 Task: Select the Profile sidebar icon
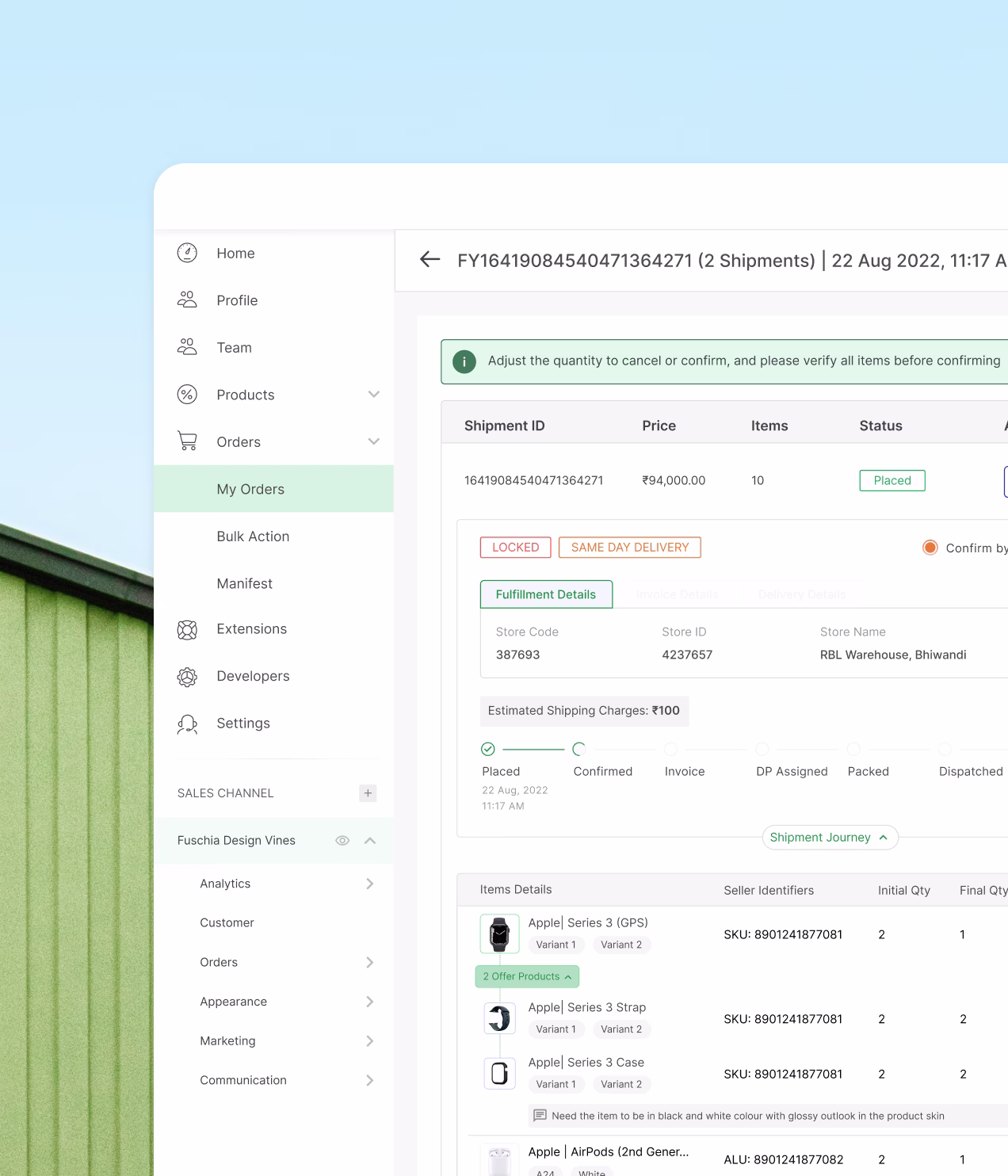(x=186, y=300)
